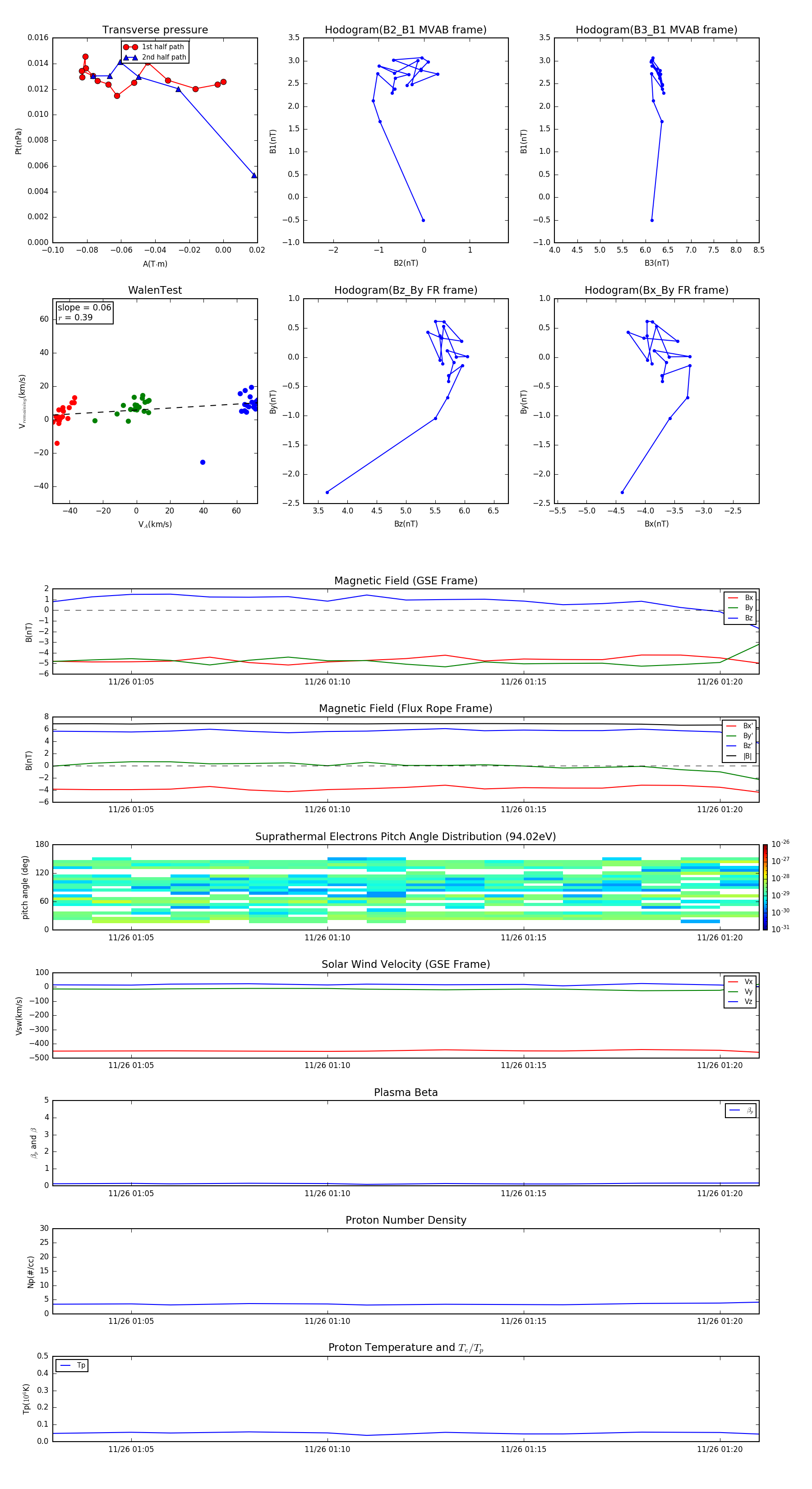Click '11/26 01:10' tick under pitch angle plot

[x=327, y=938]
